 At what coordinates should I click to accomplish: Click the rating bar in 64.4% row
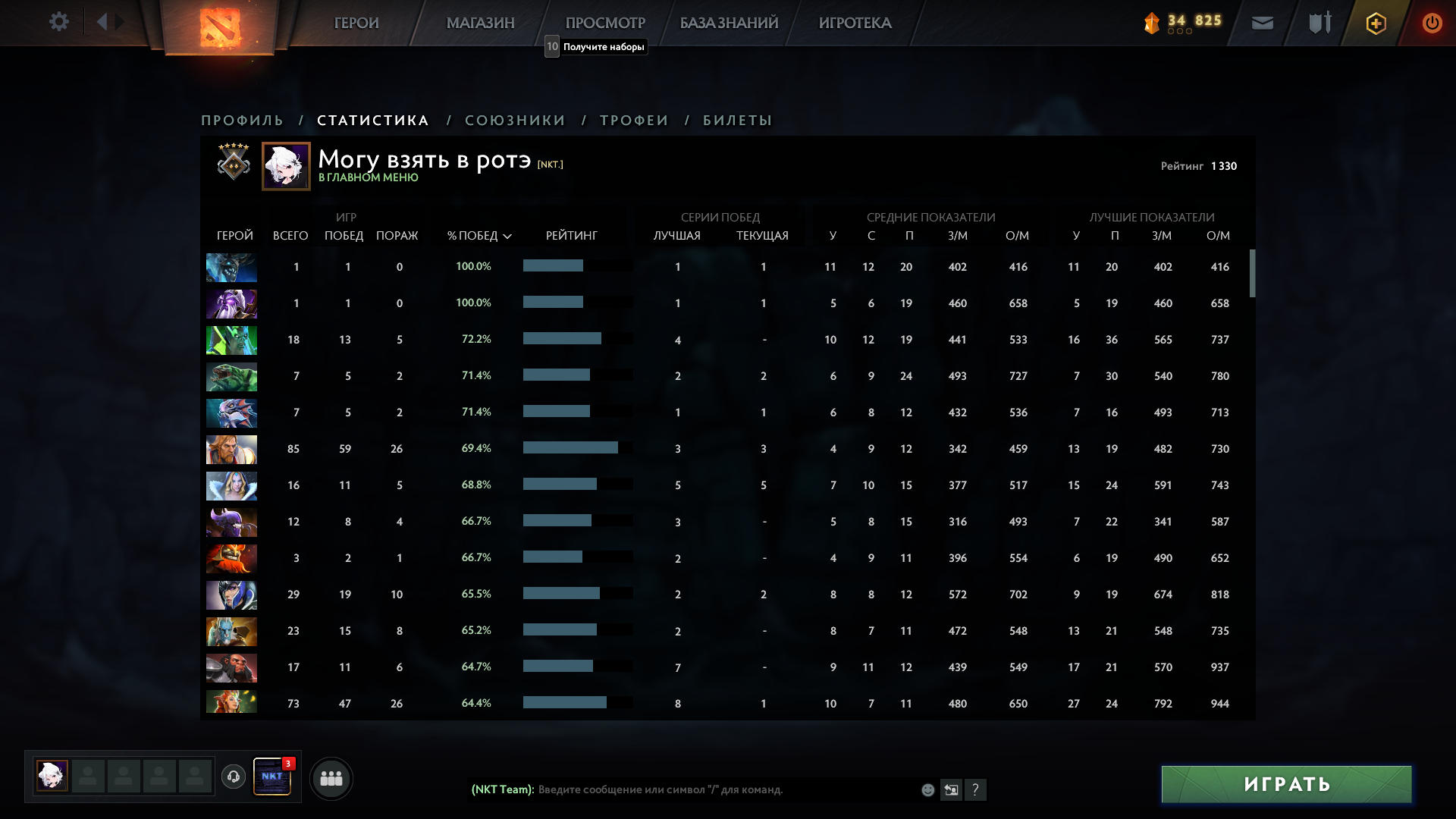[x=578, y=703]
